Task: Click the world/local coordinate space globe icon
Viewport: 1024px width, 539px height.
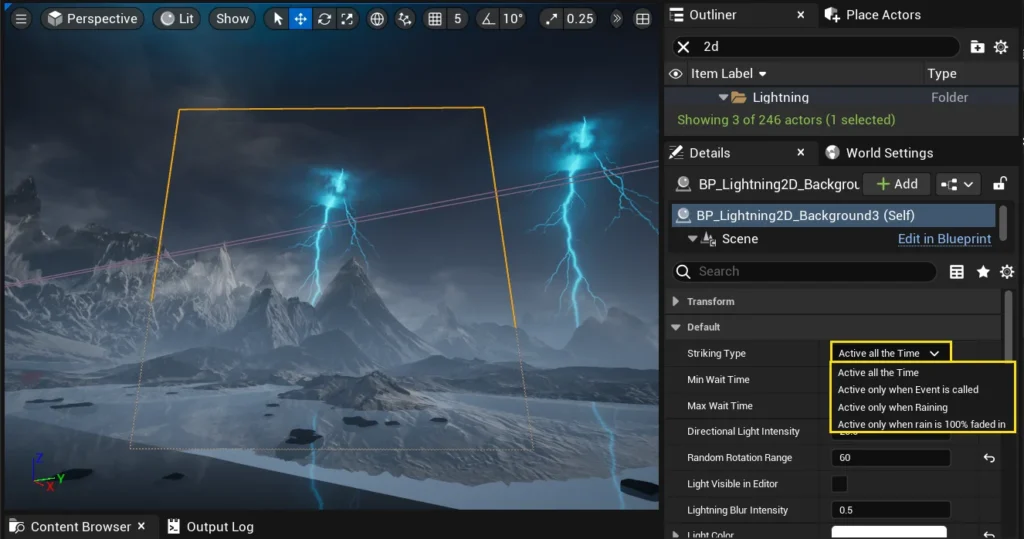Action: [x=377, y=19]
